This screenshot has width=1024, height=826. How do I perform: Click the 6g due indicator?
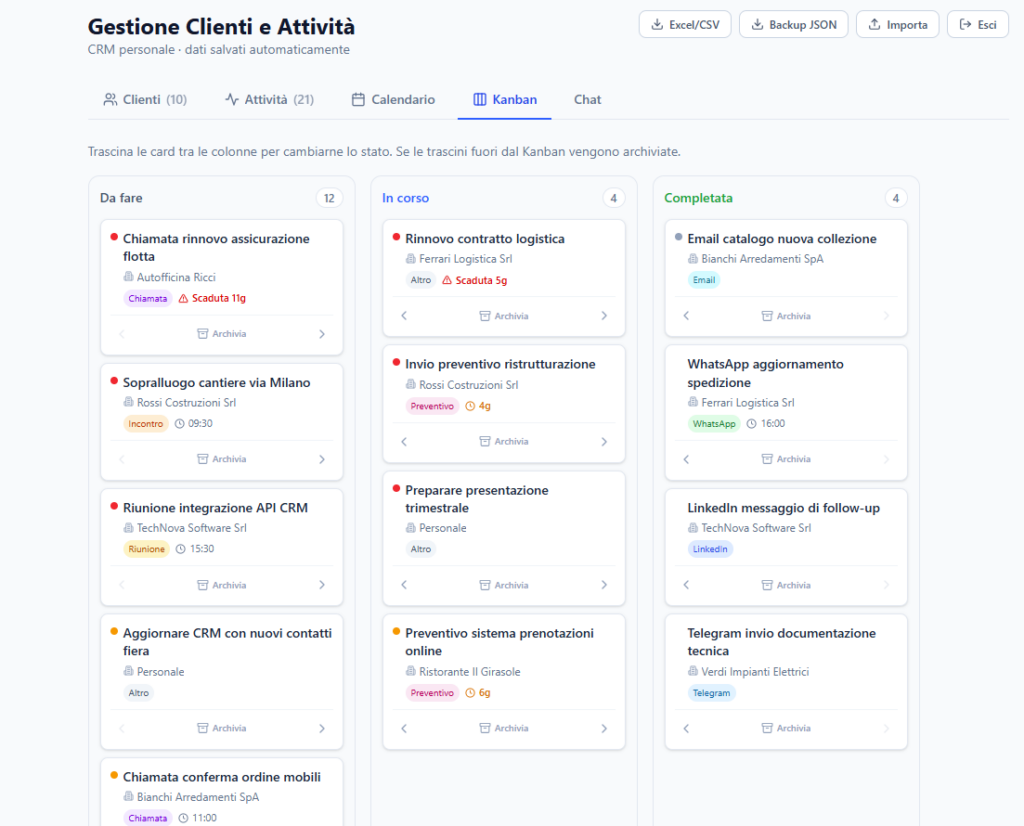(478, 693)
